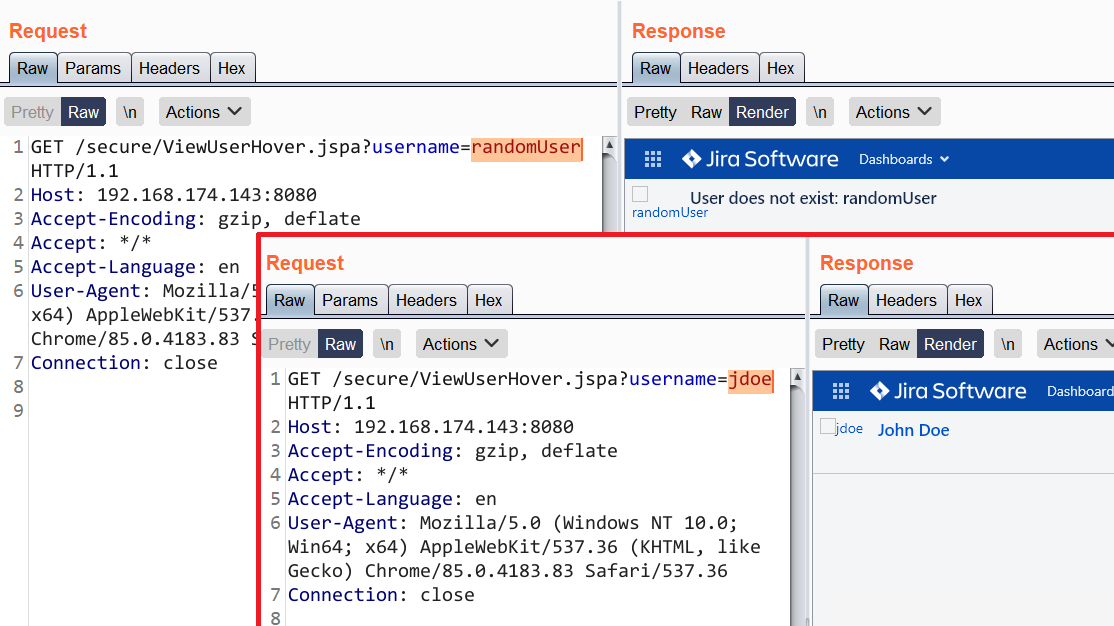Click the Host header line in lower request
This screenshot has height=626, width=1114.
coord(431,427)
